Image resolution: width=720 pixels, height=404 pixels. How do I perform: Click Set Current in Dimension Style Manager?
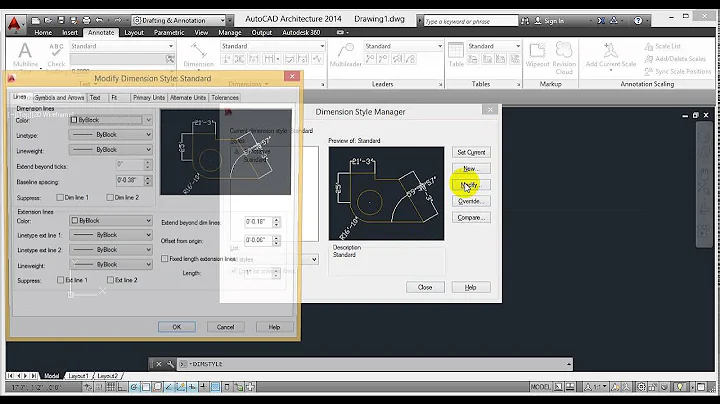(471, 152)
